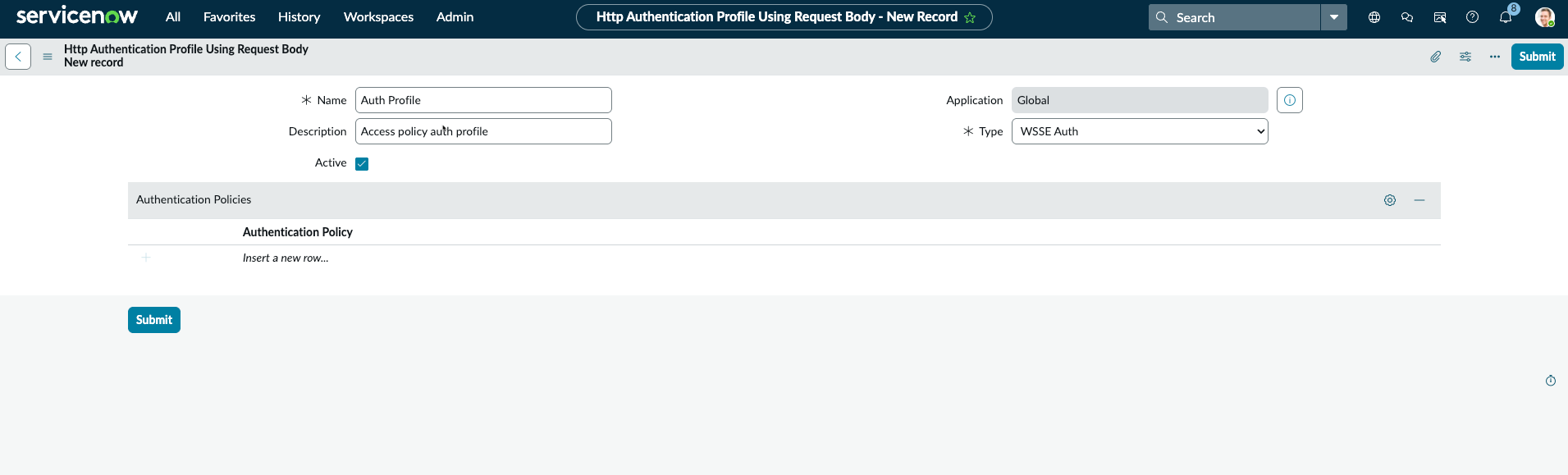This screenshot has width=1568, height=475.
Task: Open the chat sidebar icon
Action: click(x=1407, y=17)
